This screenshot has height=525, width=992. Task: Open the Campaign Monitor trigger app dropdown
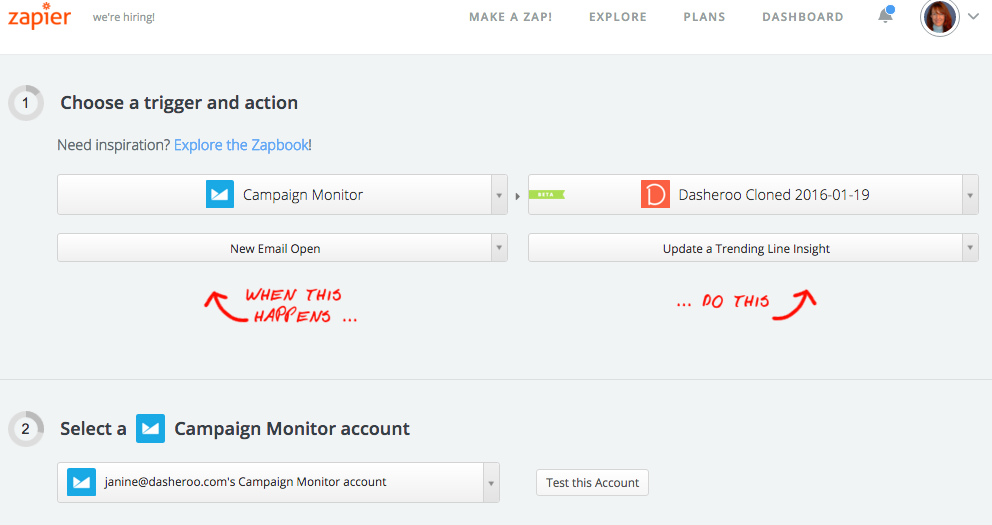click(282, 195)
